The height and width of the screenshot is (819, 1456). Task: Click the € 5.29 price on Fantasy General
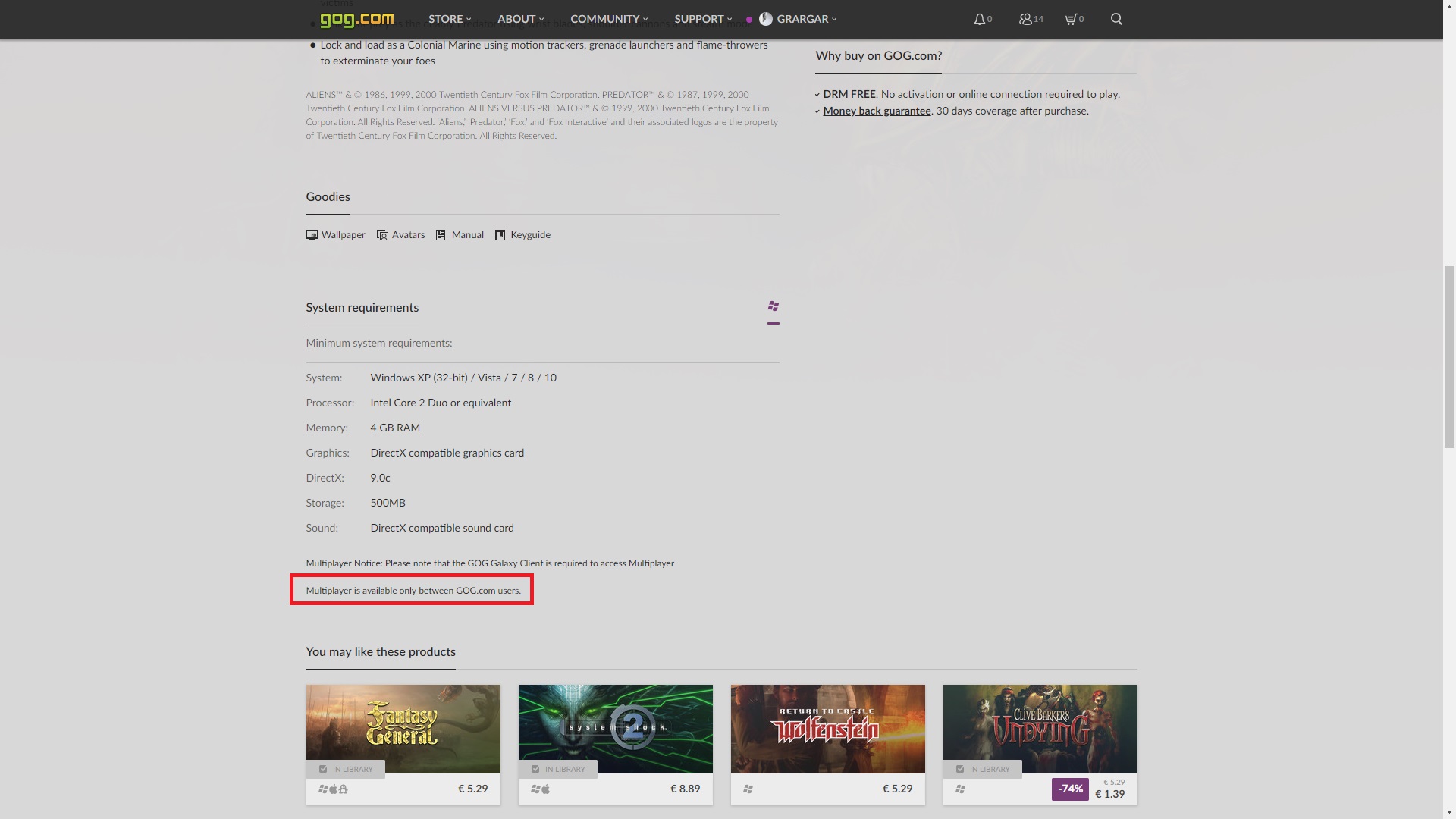[473, 789]
